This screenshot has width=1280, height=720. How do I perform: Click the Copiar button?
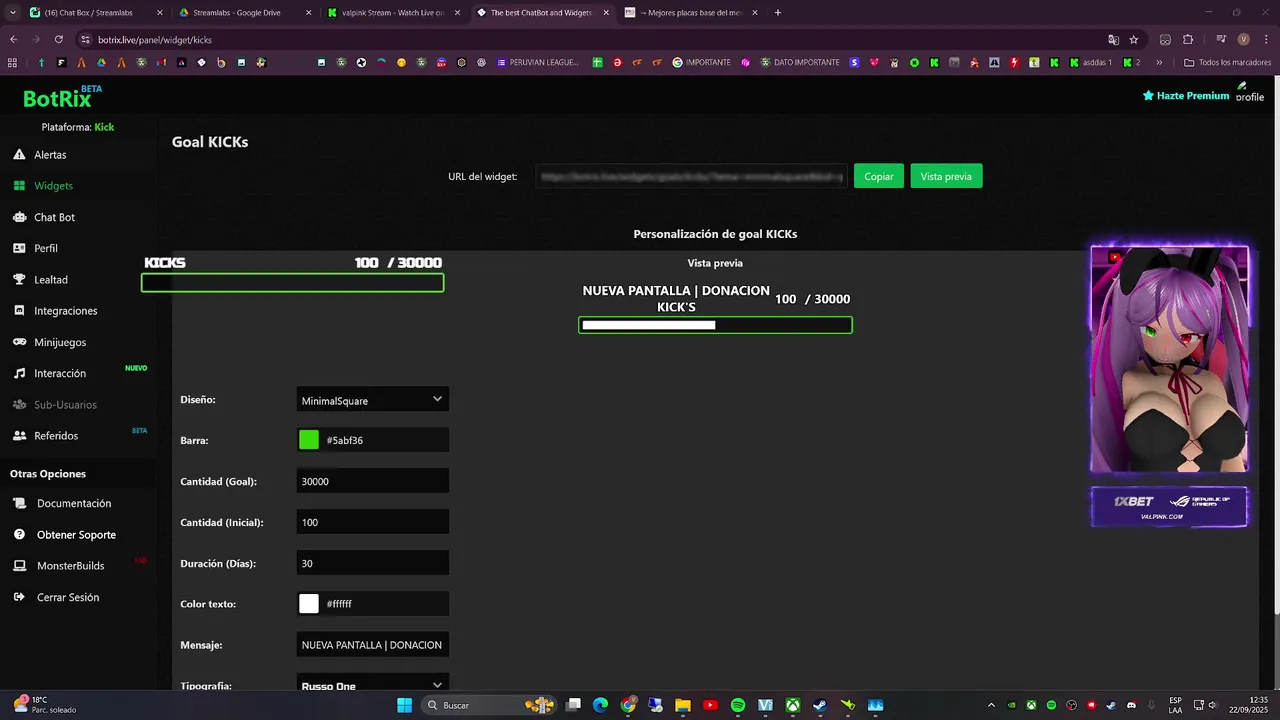[879, 176]
